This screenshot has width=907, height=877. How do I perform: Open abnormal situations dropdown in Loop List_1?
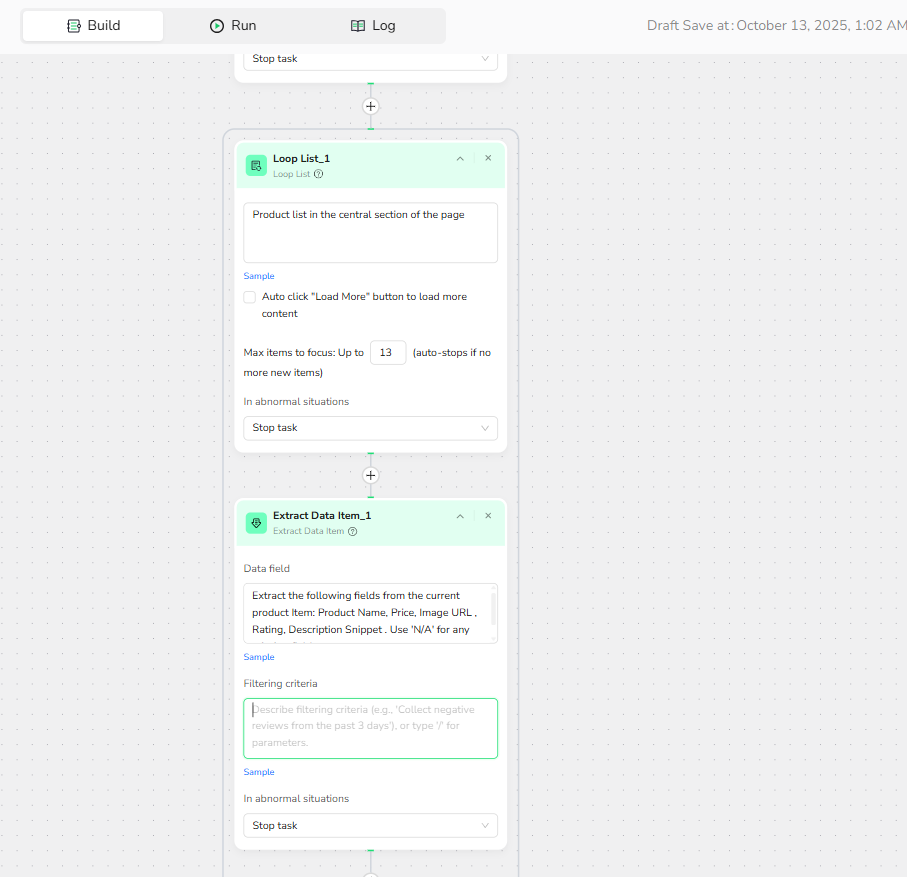370,428
